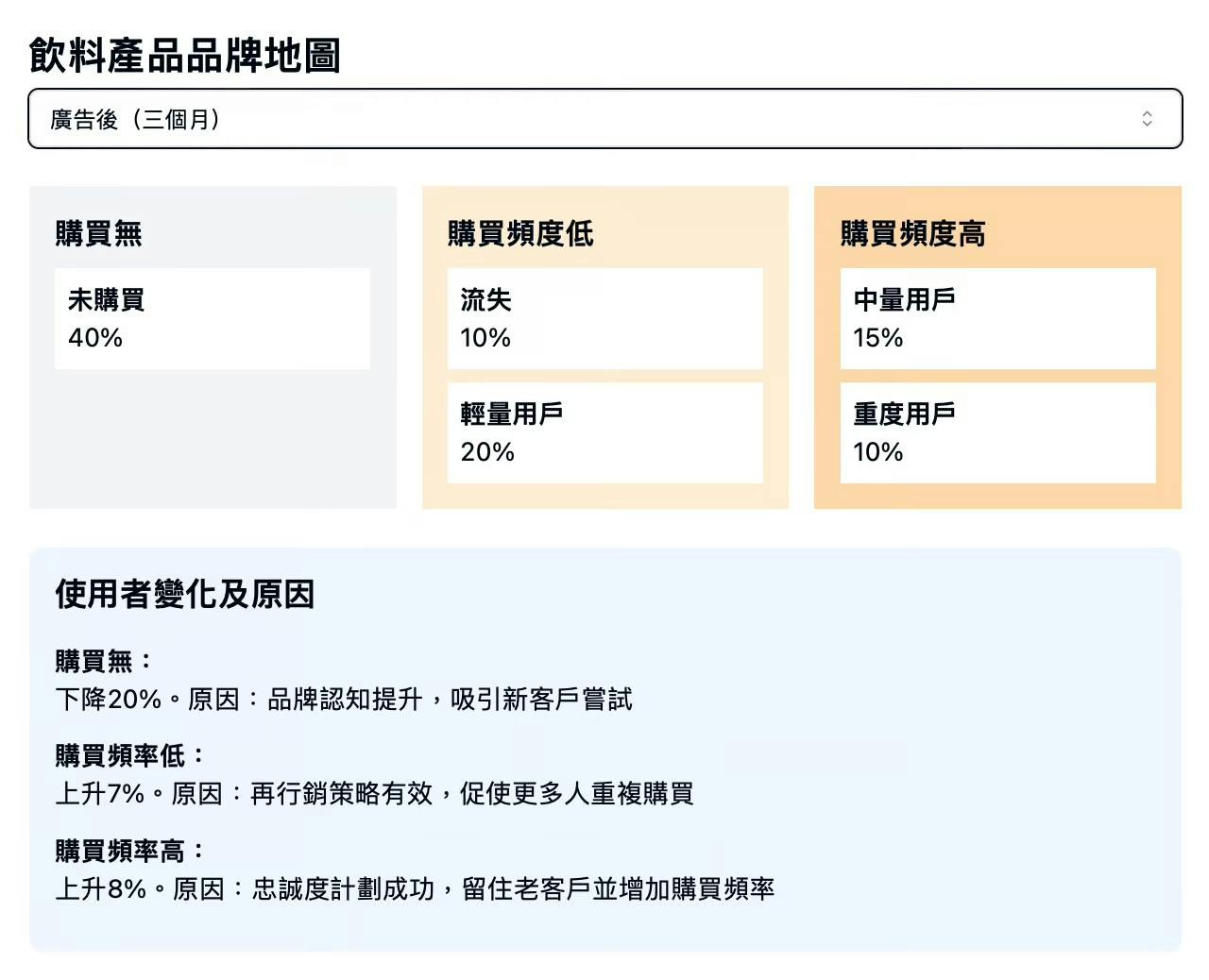
Task: Click the up-down chevron icon in selector
Action: pos(1147,119)
